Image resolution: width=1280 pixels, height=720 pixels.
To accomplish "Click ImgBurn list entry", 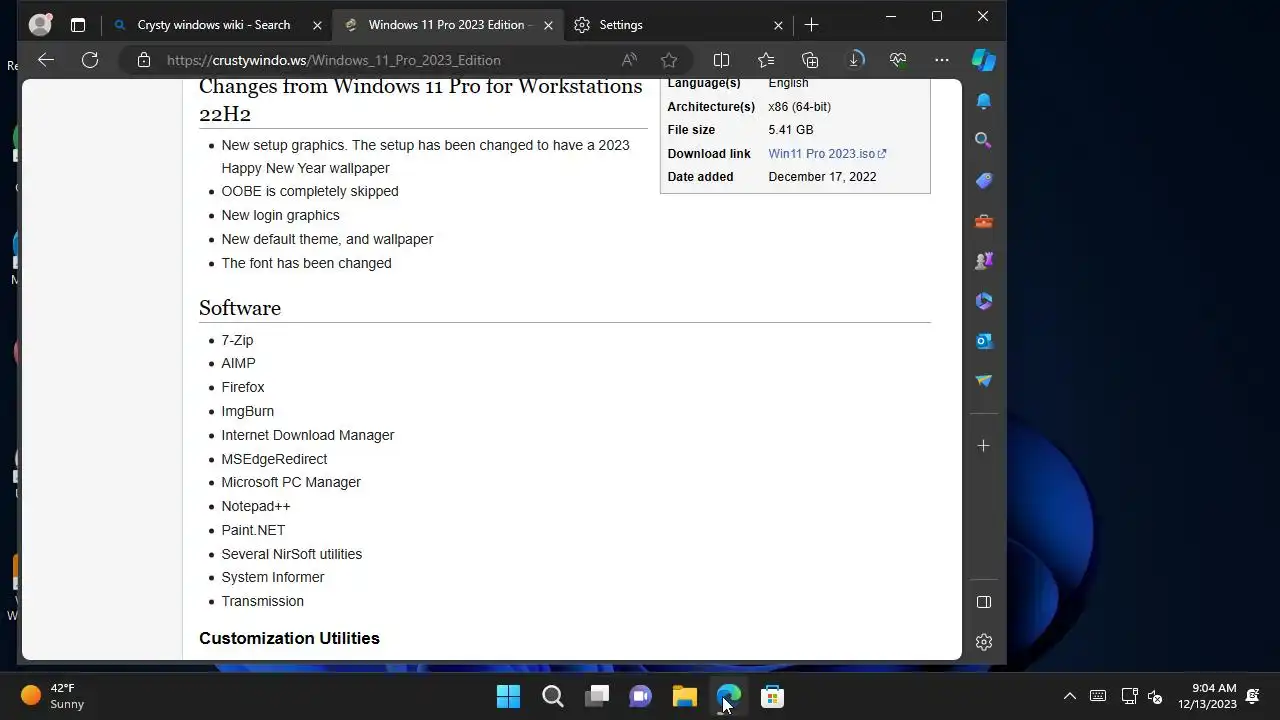I will pyautogui.click(x=247, y=411).
